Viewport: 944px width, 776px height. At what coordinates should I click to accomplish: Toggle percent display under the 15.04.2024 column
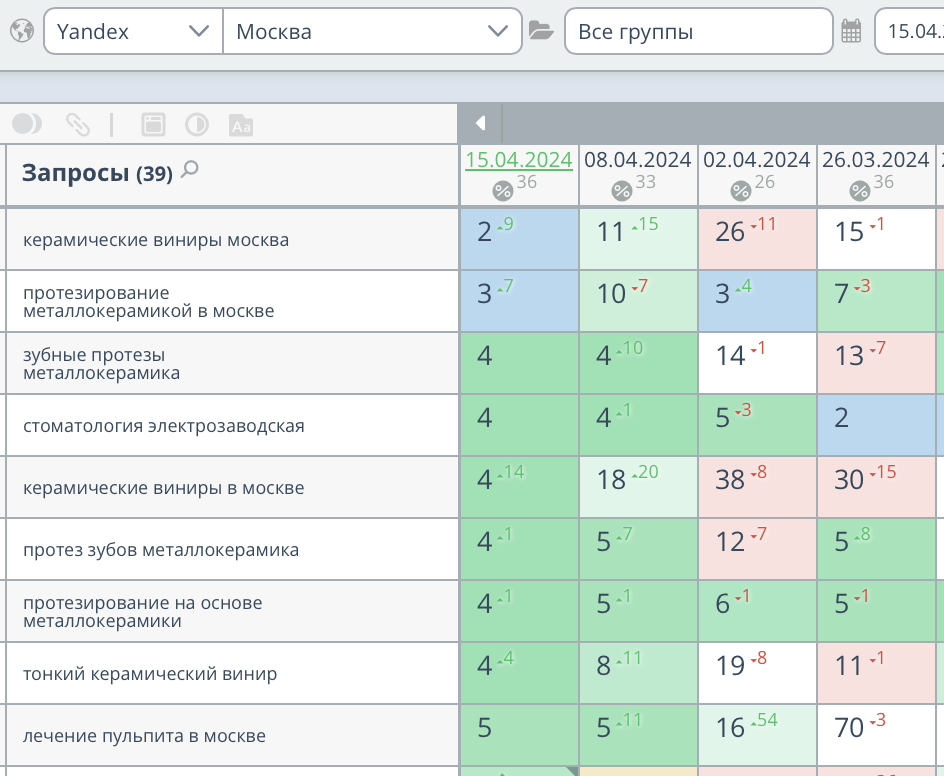501,190
